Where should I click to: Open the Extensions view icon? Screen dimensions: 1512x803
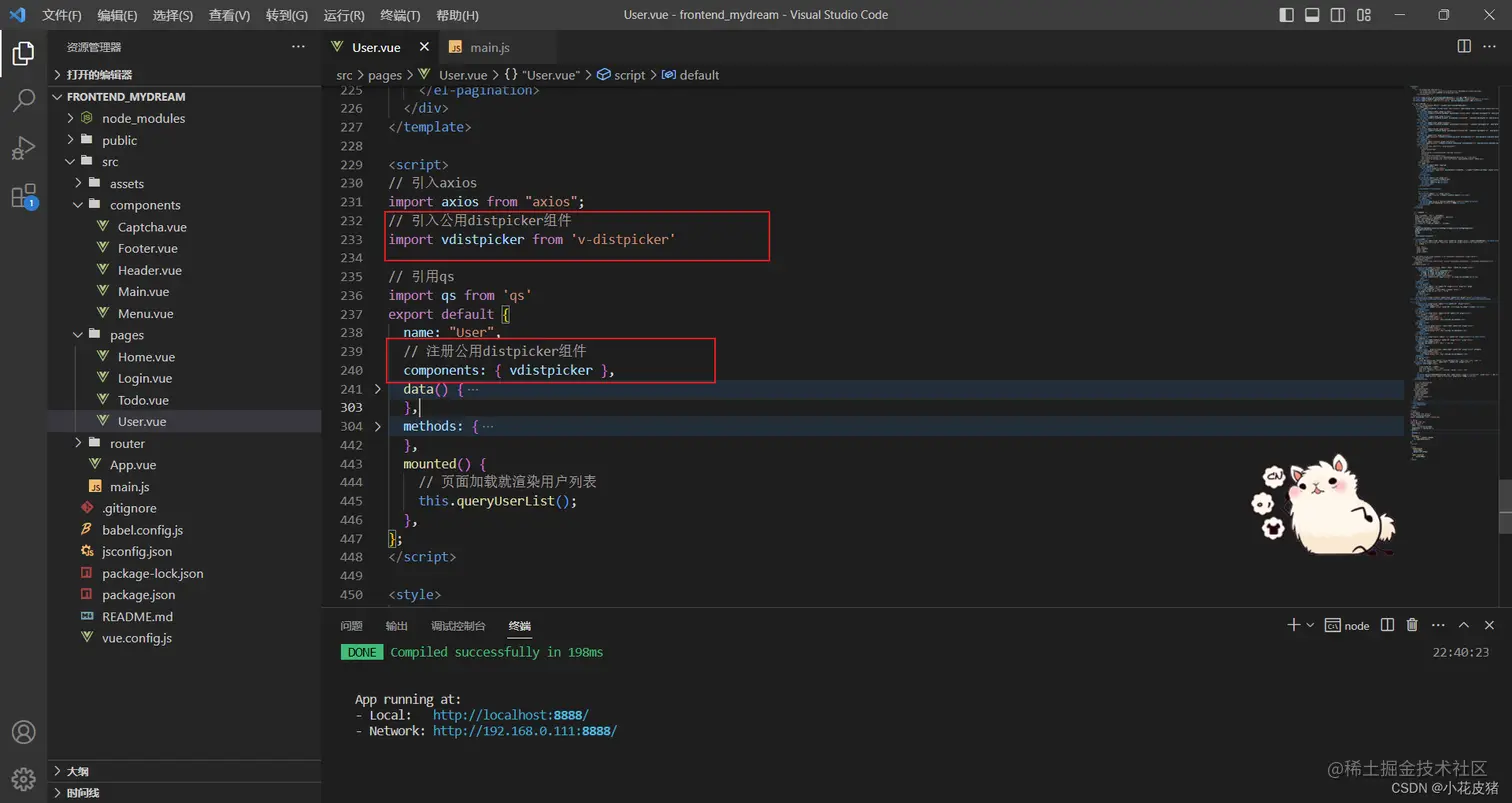(23, 196)
